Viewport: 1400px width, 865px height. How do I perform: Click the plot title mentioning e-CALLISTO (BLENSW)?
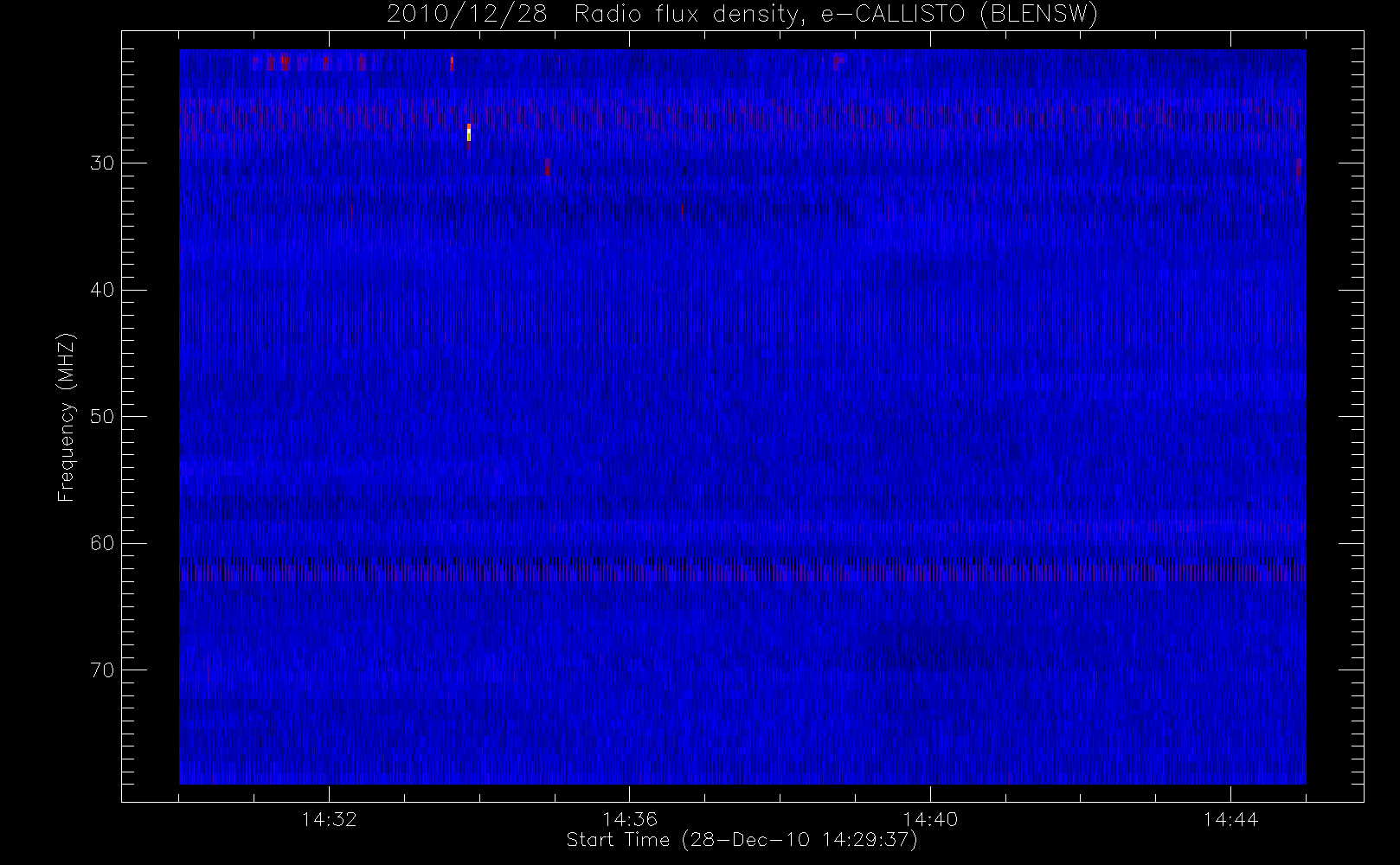pos(742,15)
